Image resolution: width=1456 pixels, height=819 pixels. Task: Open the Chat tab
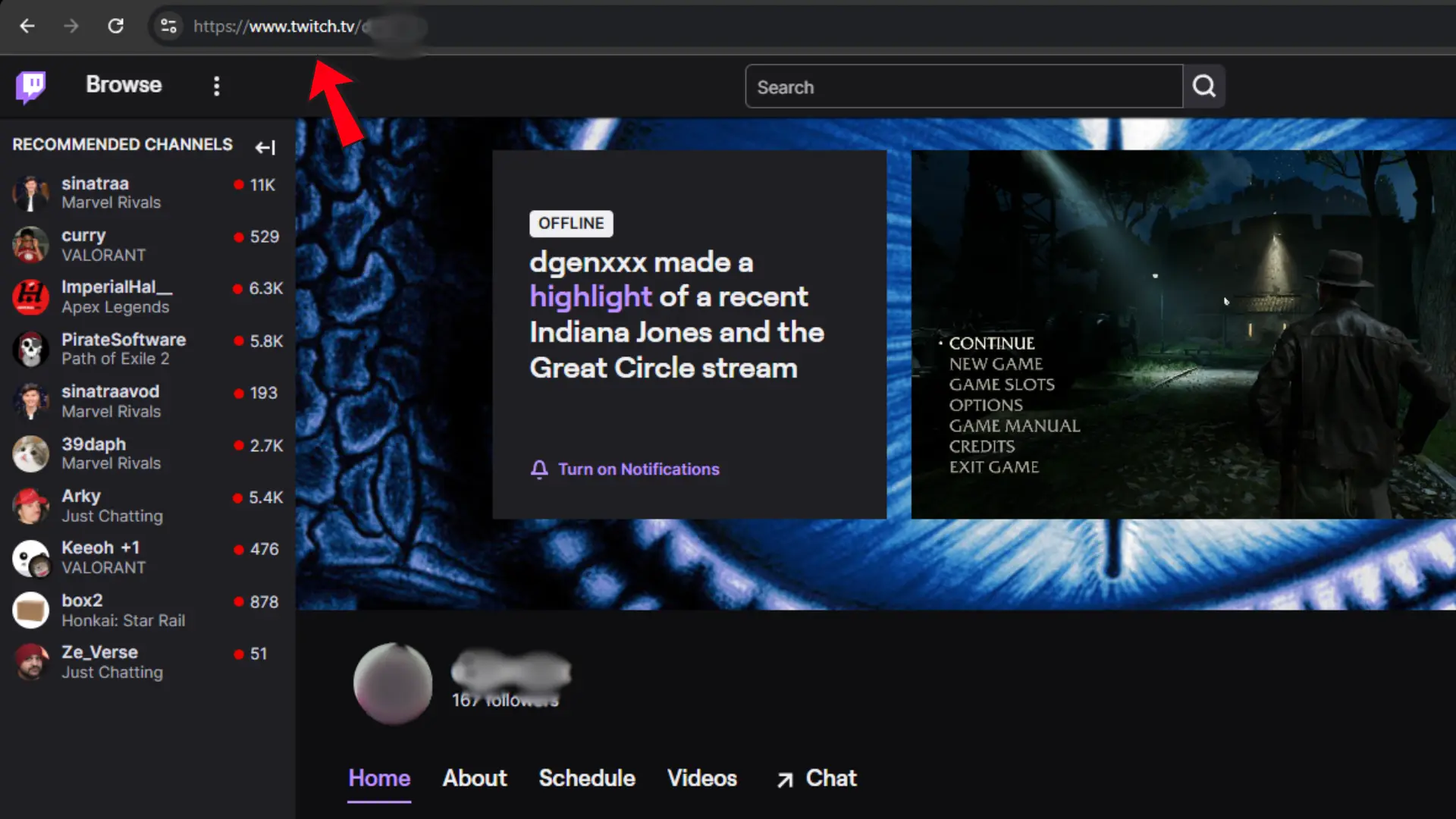click(x=831, y=779)
